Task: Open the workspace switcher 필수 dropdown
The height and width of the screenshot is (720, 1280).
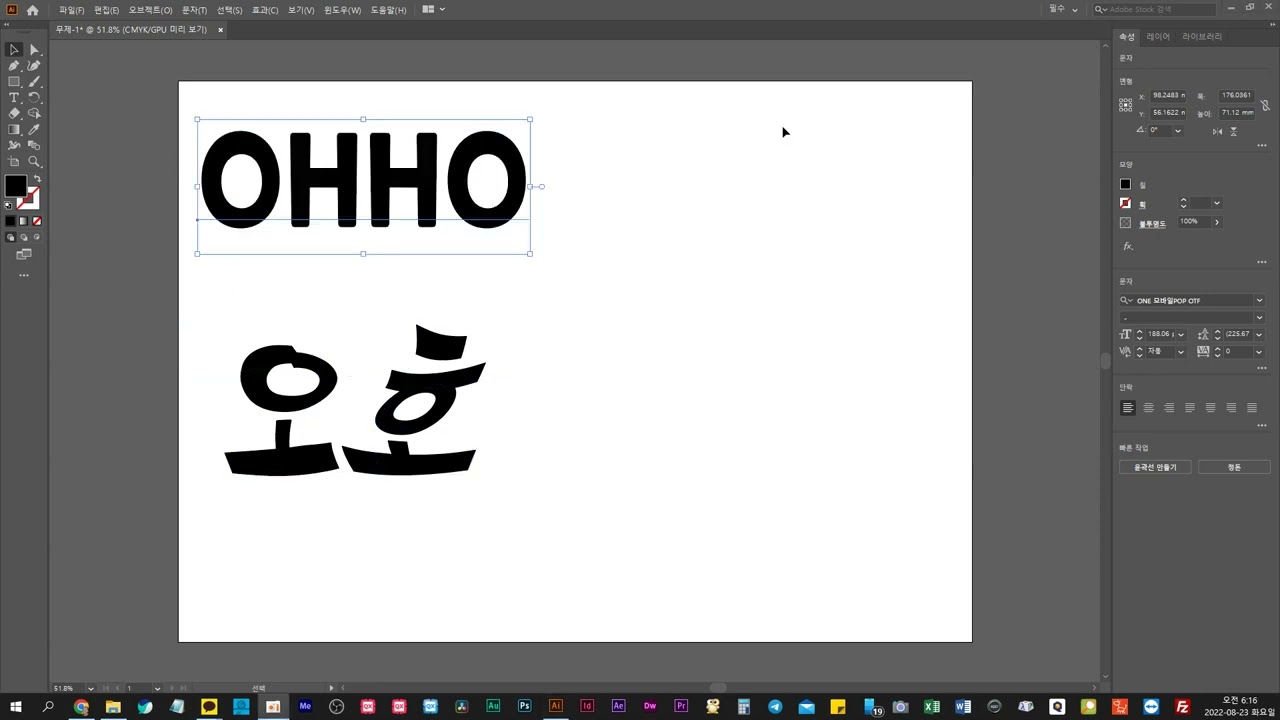Action: pyautogui.click(x=1063, y=9)
